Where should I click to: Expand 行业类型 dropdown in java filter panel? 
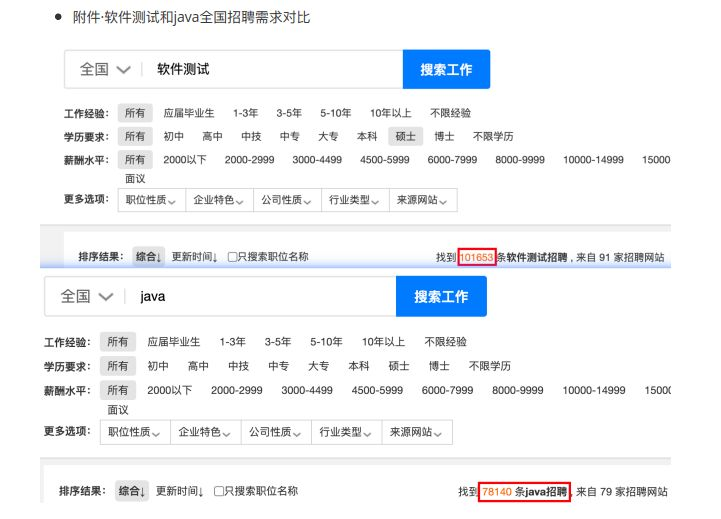pos(346,432)
